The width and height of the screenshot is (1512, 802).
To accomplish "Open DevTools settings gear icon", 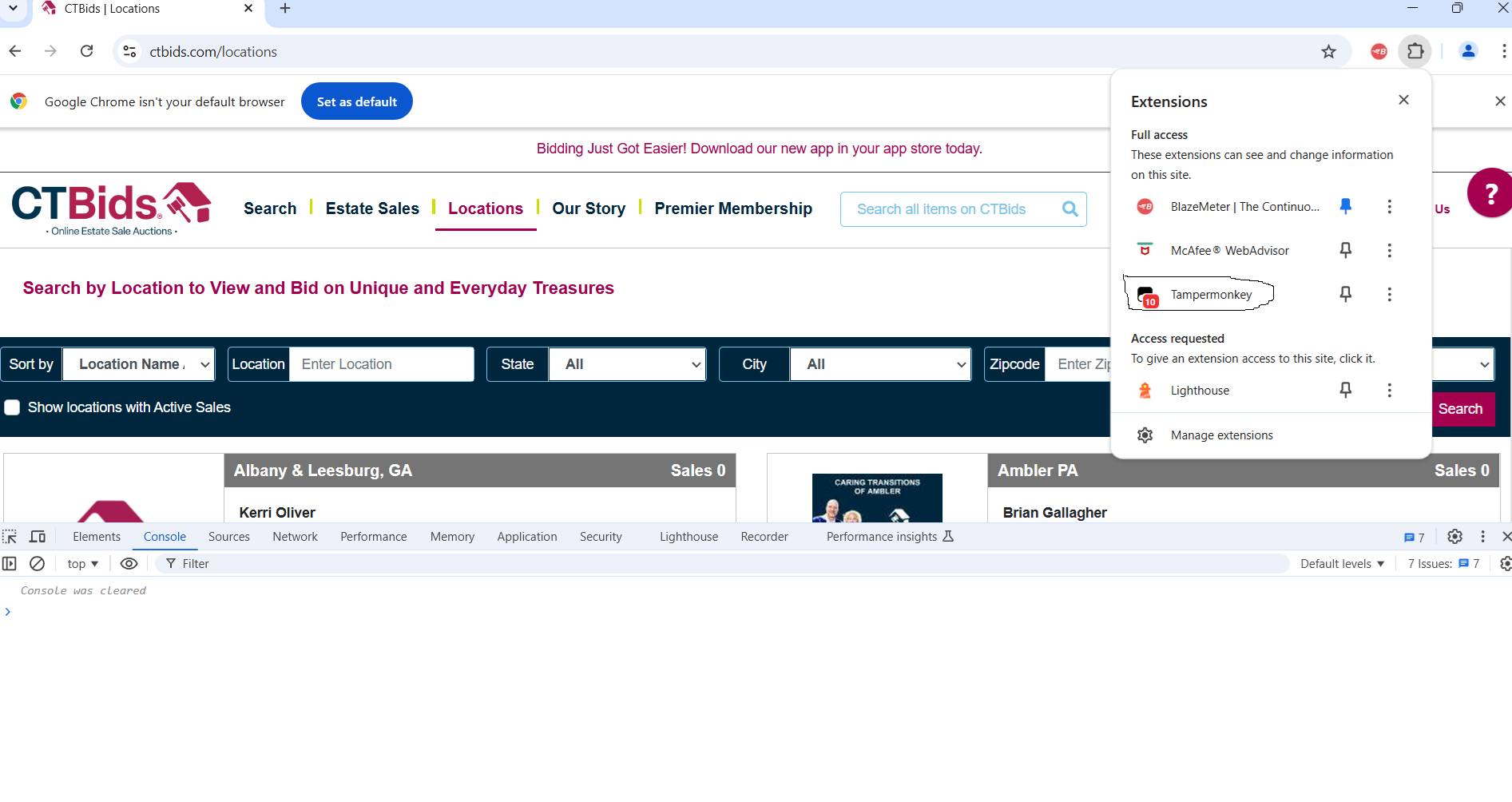I will 1454,537.
